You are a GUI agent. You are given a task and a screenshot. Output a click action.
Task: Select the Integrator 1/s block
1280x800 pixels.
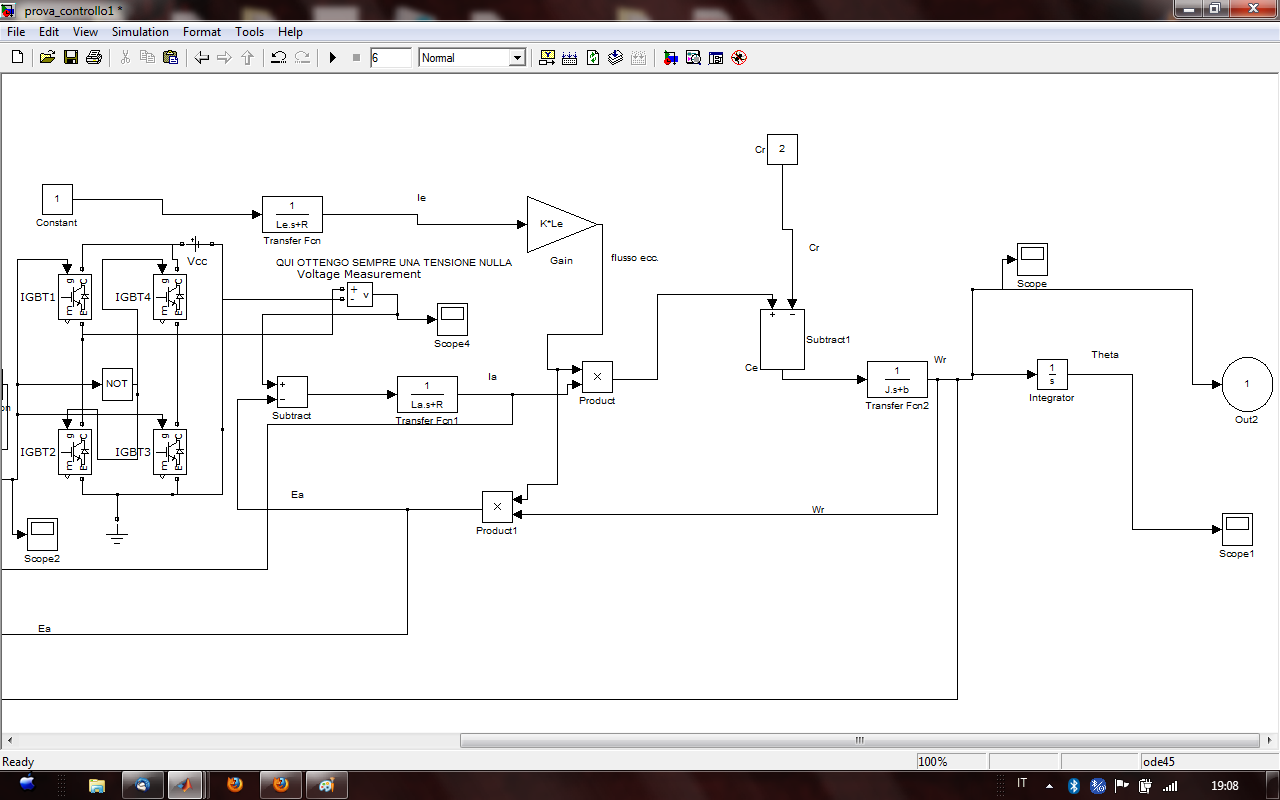tap(1052, 375)
